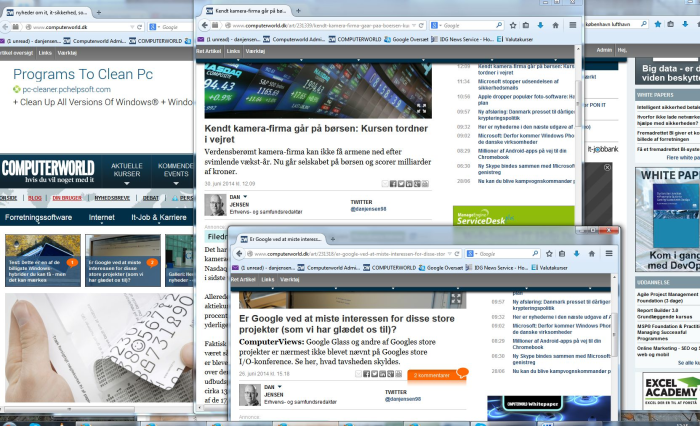Open the BLOG link in the Computerworld navigation

(x=34, y=198)
